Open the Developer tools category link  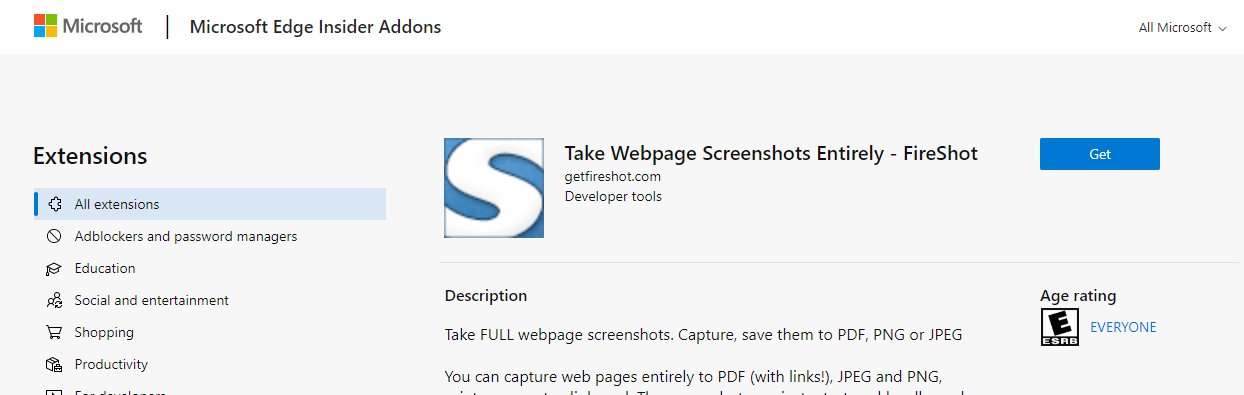click(x=613, y=196)
